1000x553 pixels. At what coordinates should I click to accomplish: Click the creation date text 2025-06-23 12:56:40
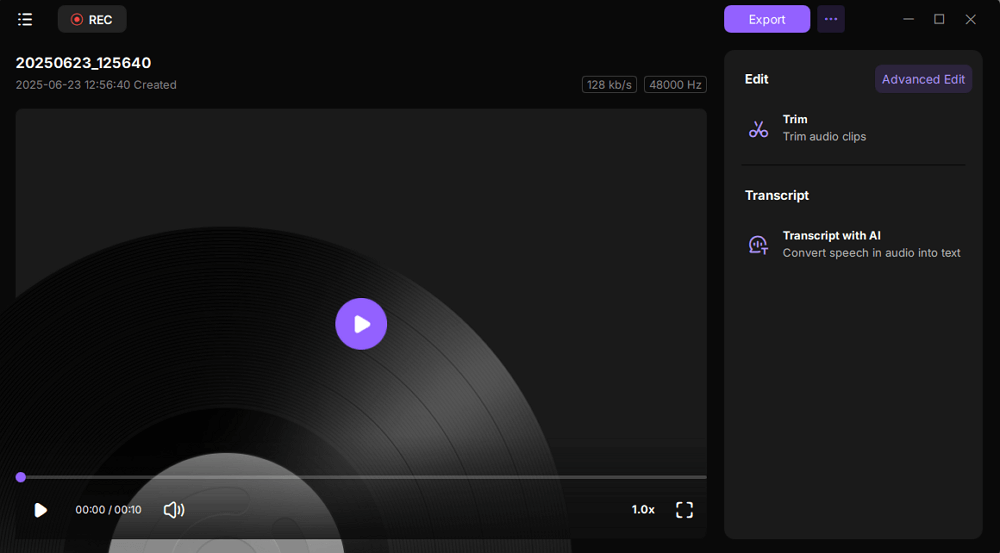pyautogui.click(x=73, y=85)
